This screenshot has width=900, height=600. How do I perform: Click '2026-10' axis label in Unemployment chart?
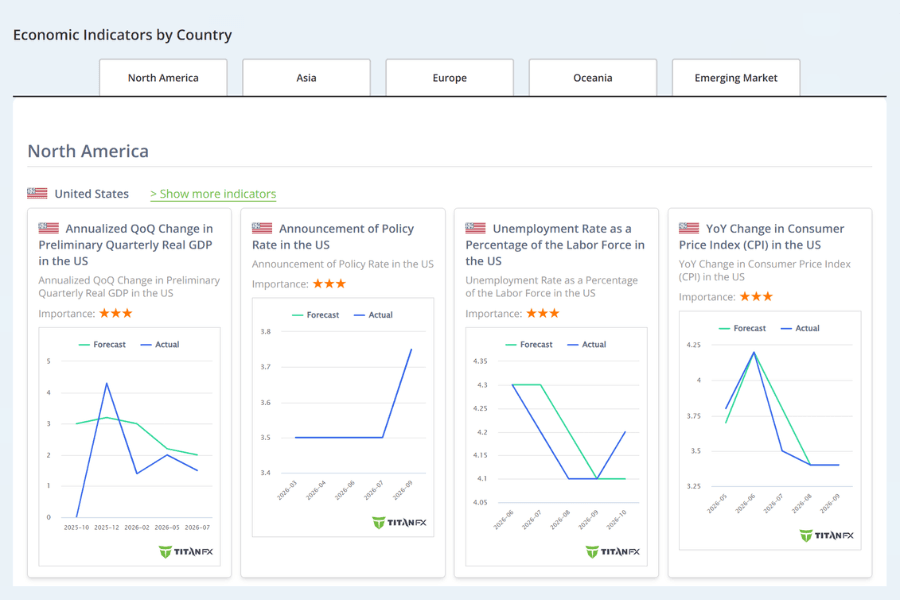click(616, 519)
